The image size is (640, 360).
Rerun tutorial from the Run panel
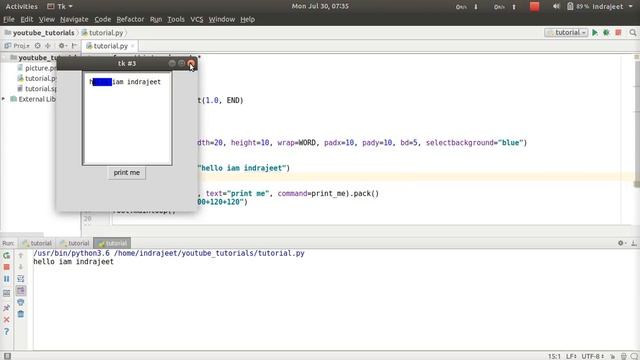click(x=7, y=256)
